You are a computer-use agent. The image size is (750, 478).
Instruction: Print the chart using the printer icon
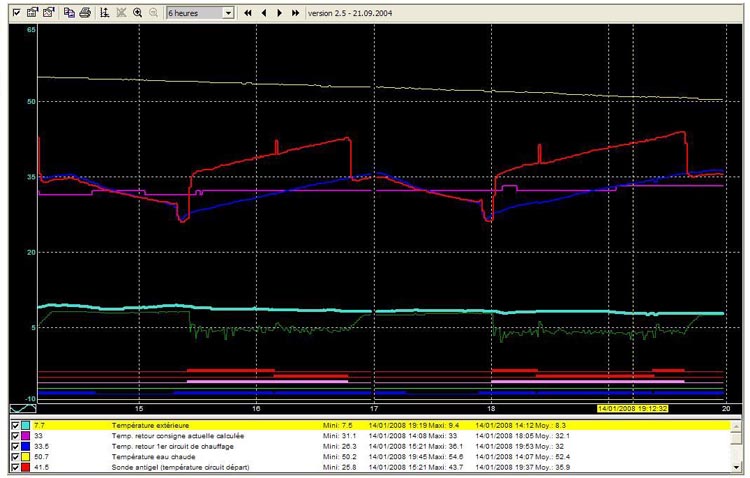85,13
